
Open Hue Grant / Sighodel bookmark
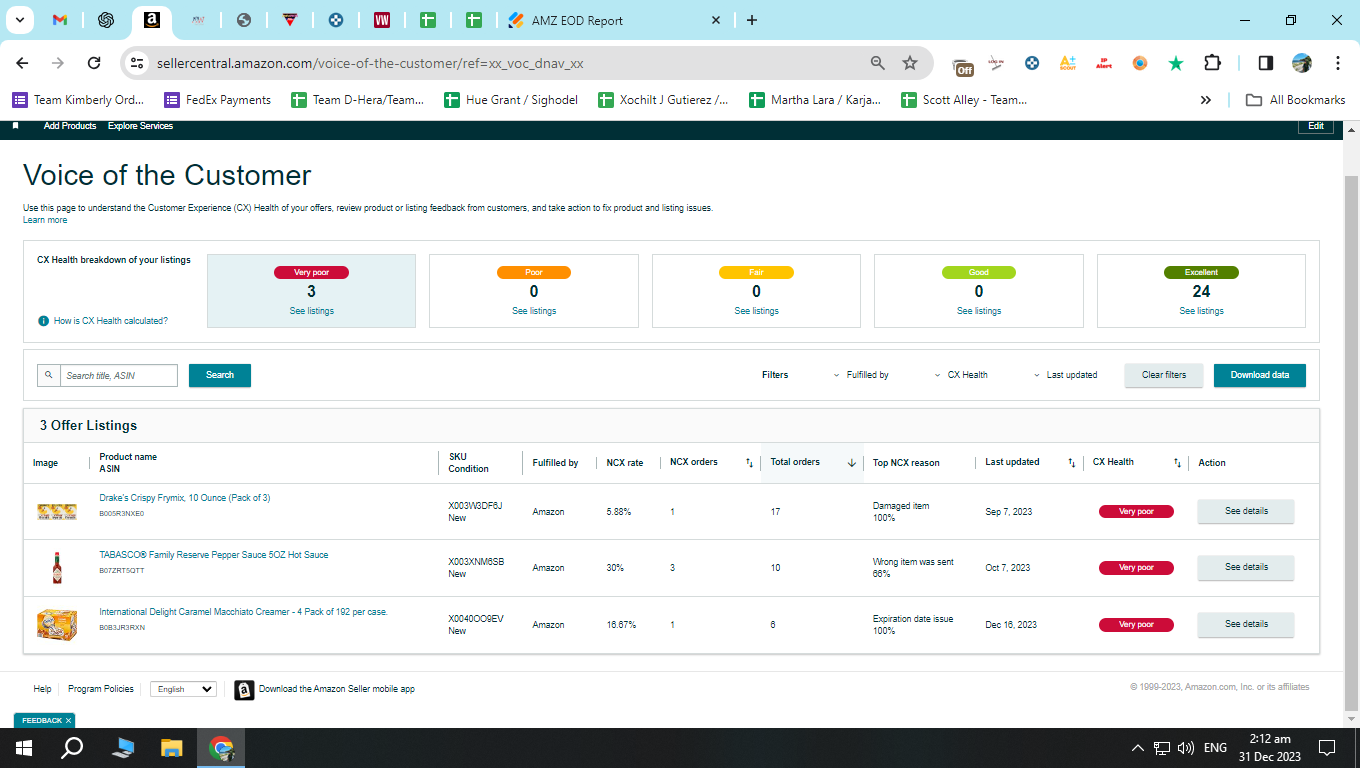click(x=512, y=100)
